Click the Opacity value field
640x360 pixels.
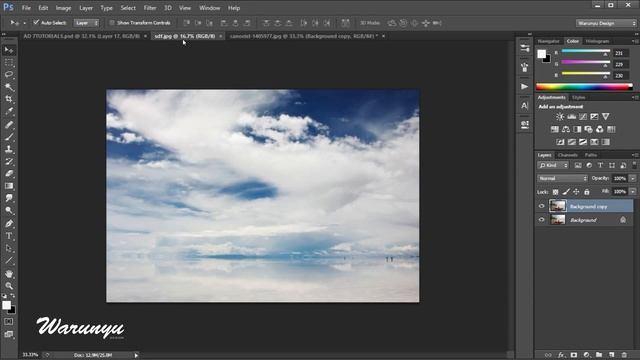pyautogui.click(x=620, y=178)
